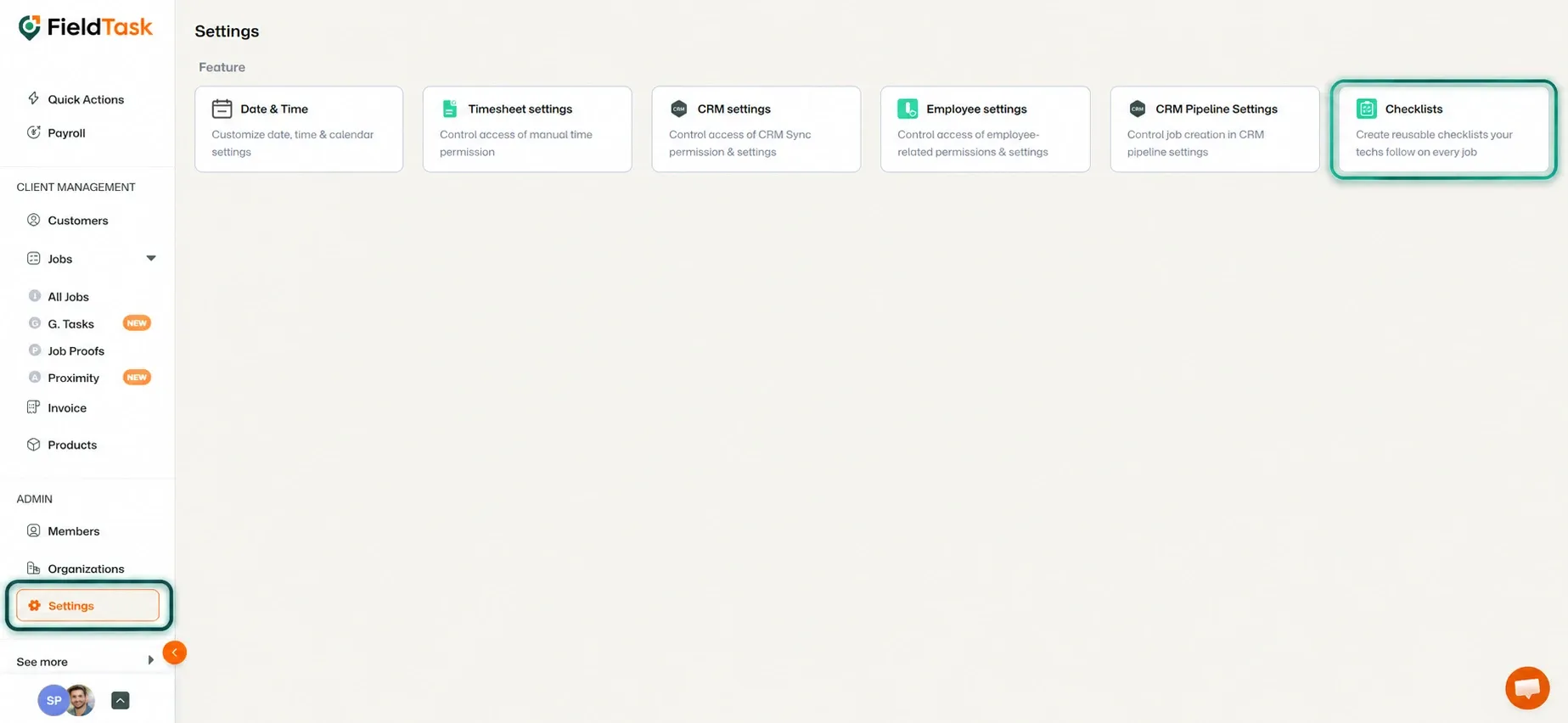The width and height of the screenshot is (1568, 723).
Task: Click the Organizations building icon
Action: click(x=33, y=568)
